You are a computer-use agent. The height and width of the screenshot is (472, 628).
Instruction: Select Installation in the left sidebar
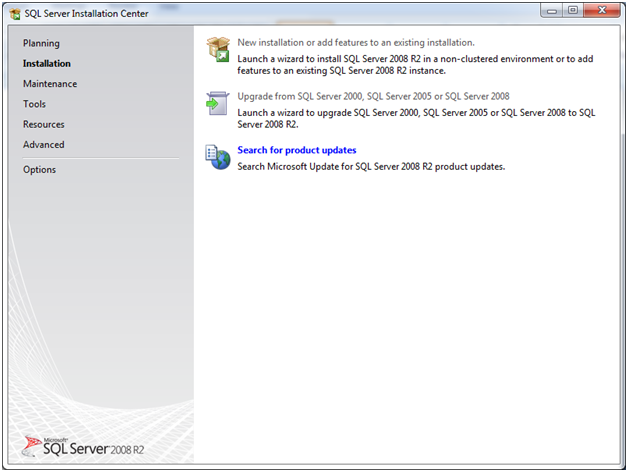(47, 63)
